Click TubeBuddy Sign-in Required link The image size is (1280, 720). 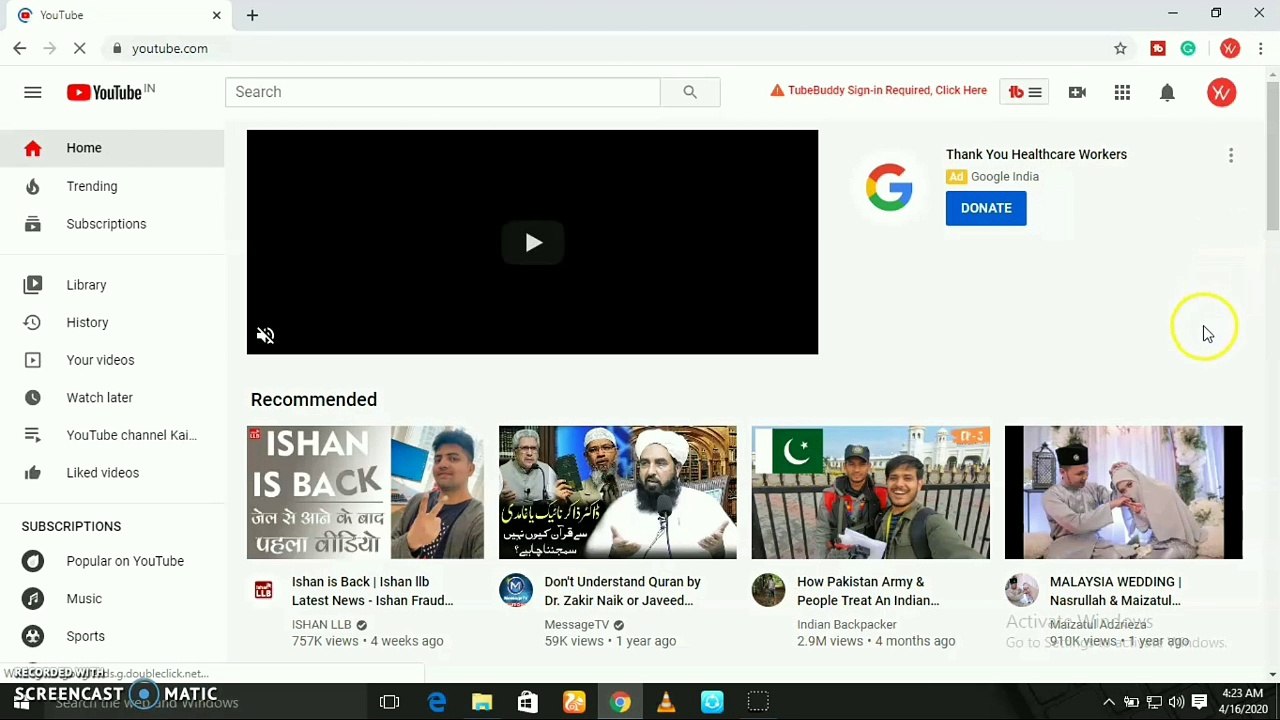[878, 90]
